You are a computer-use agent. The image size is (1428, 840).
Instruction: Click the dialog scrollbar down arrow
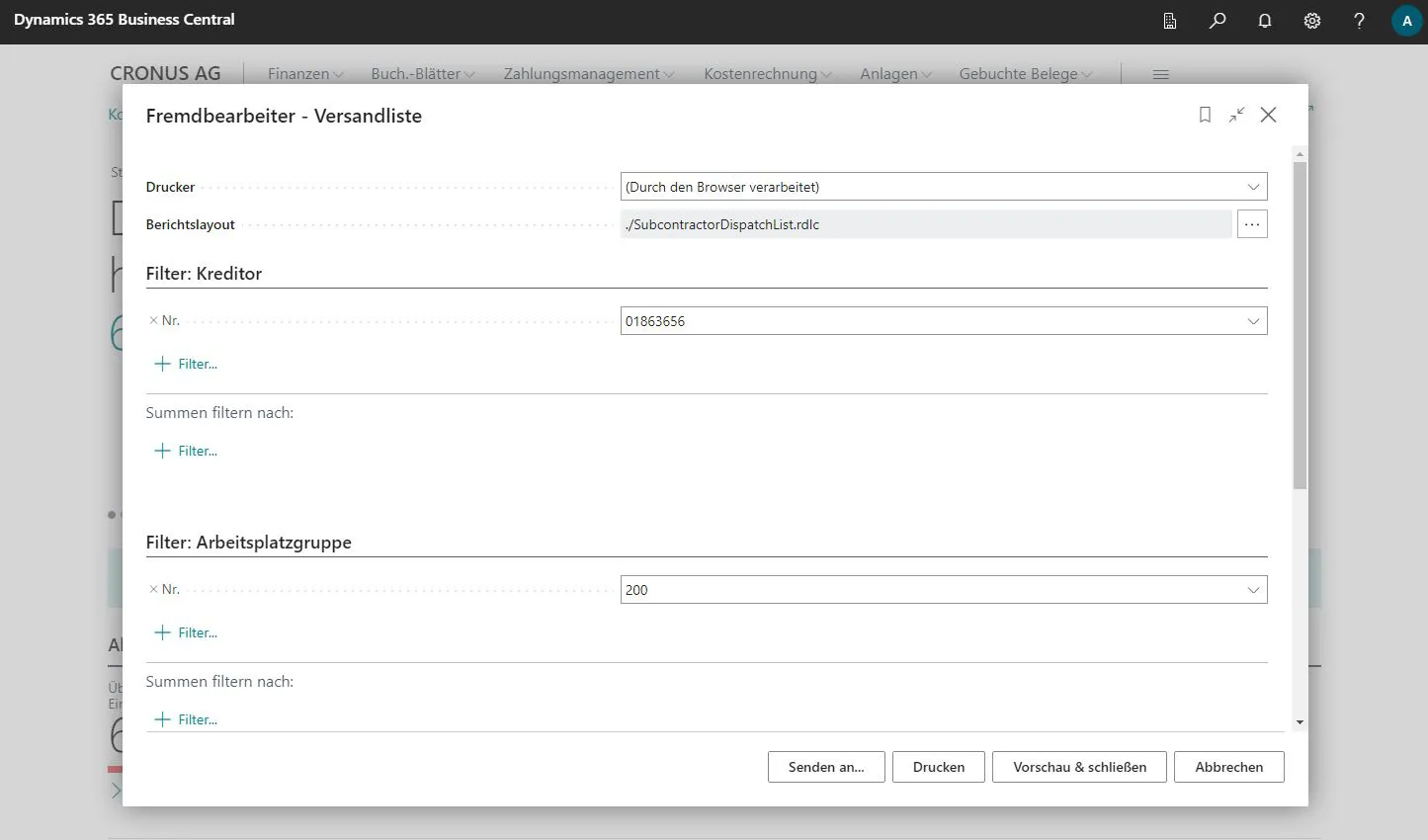click(1300, 722)
